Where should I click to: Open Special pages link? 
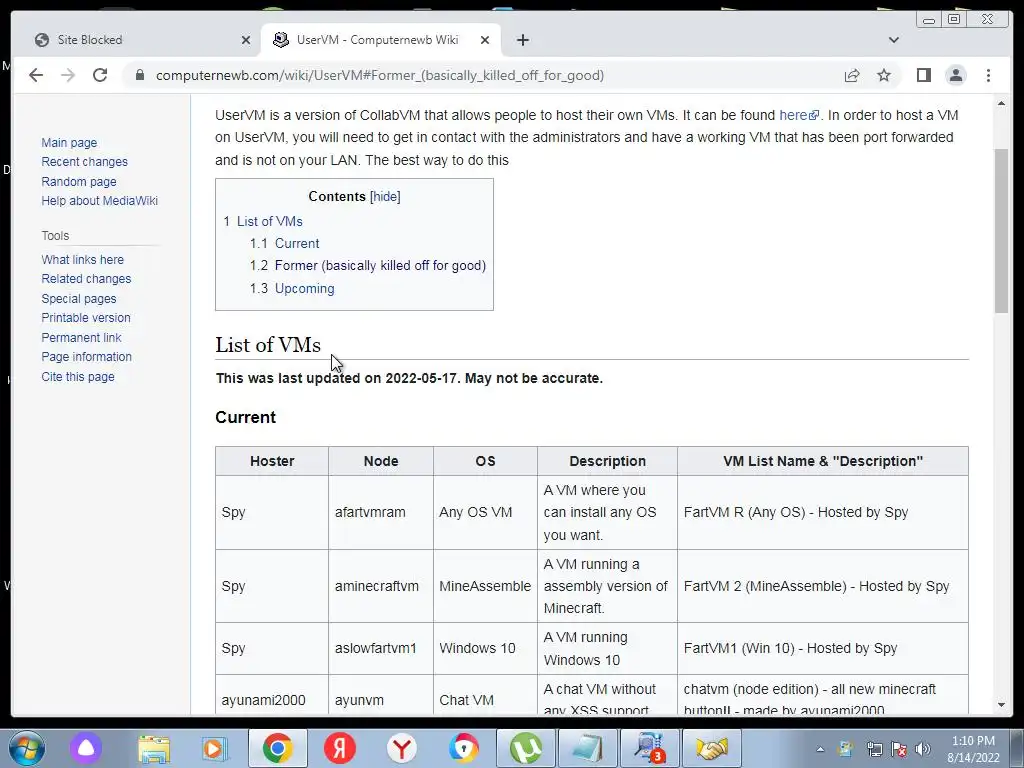(x=79, y=298)
